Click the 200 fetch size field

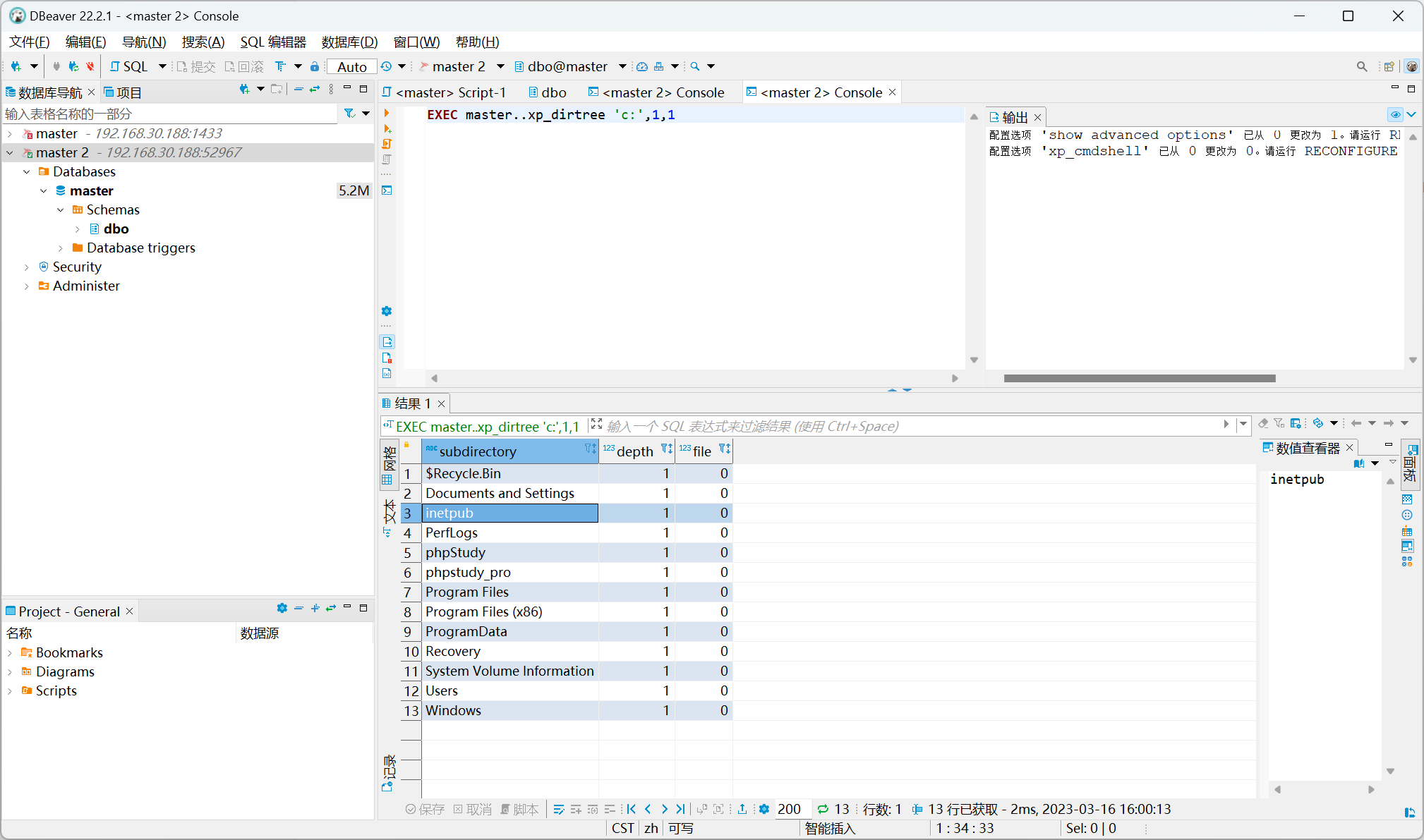tap(792, 809)
